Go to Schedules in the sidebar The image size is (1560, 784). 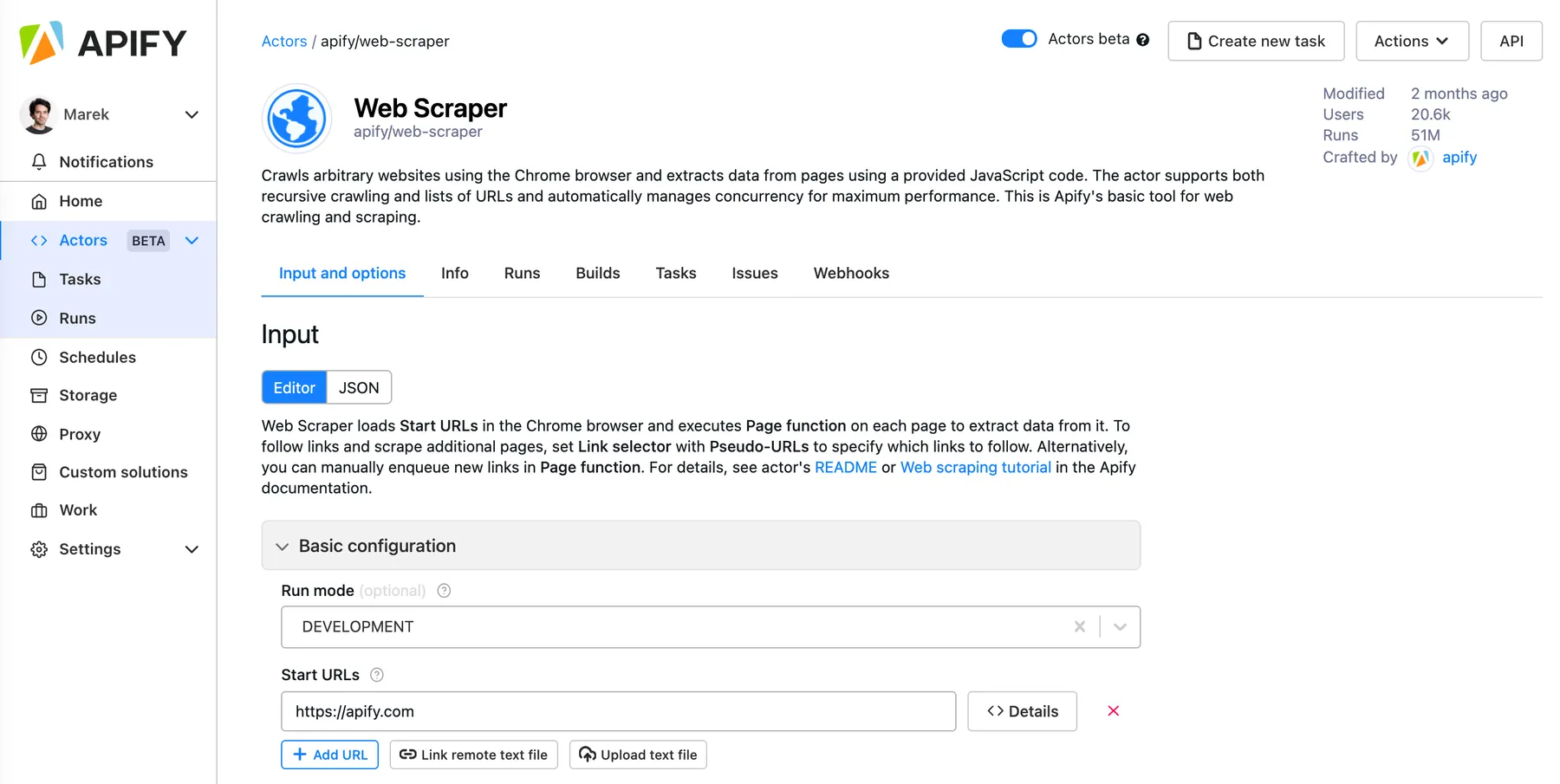pos(108,357)
